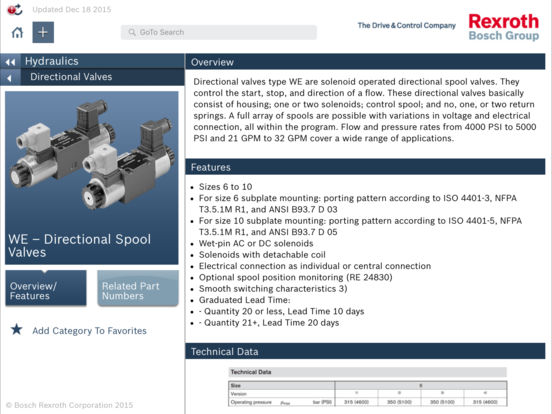
Task: Click "Solenoids with detachable coil" line
Action: pos(262,255)
